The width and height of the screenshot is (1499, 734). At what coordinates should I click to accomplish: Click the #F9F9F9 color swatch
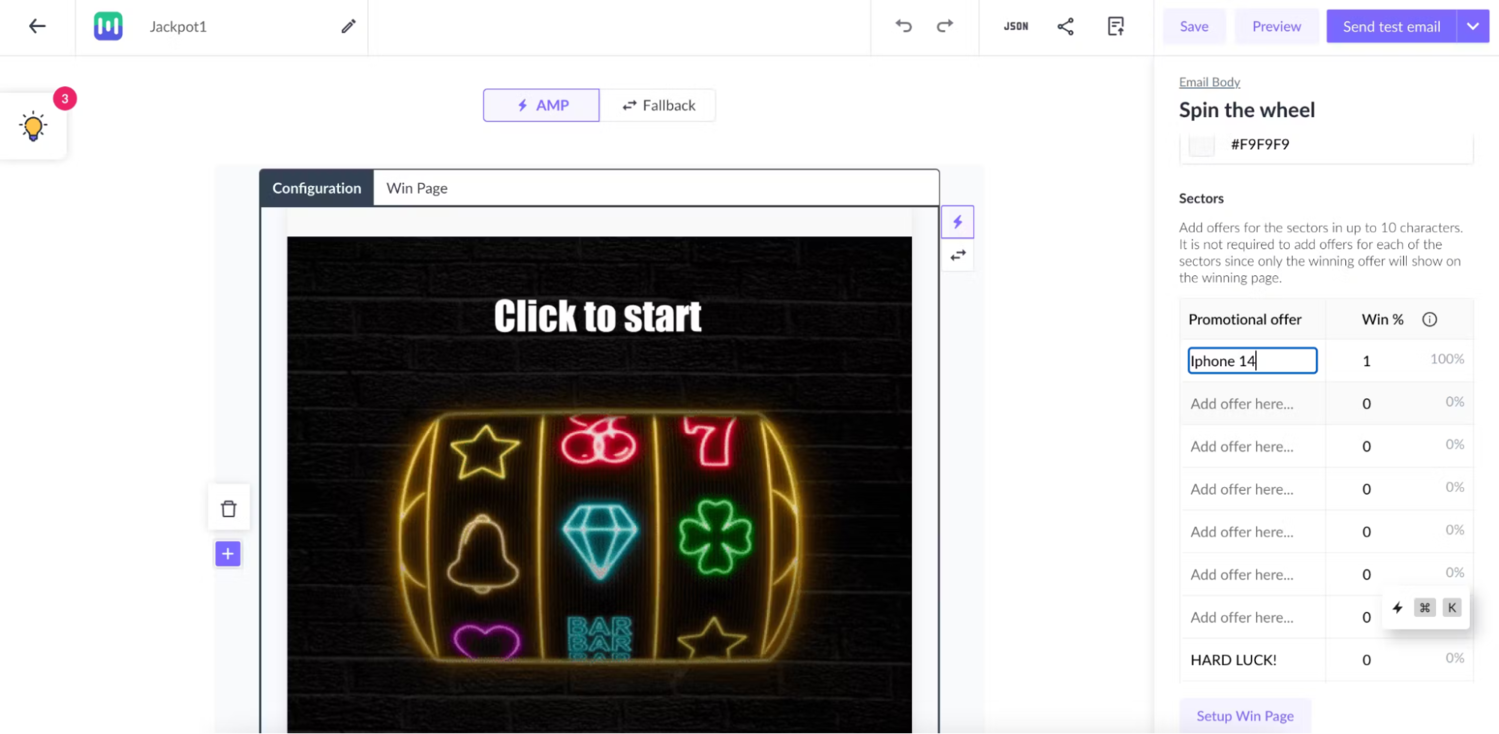click(1201, 144)
